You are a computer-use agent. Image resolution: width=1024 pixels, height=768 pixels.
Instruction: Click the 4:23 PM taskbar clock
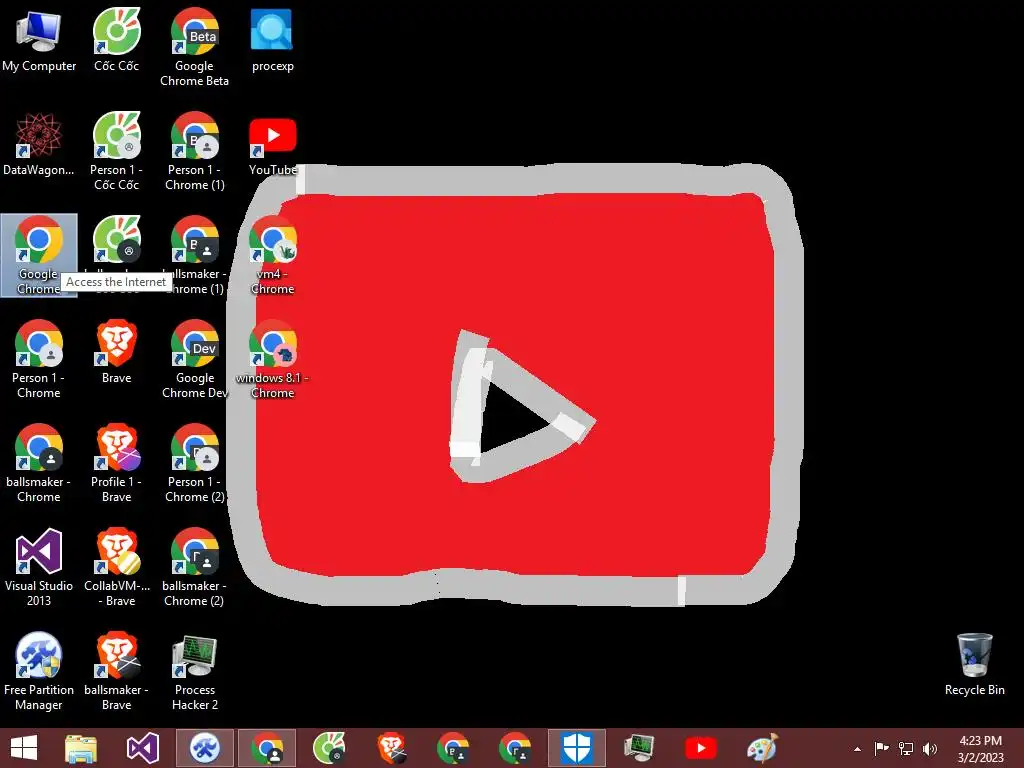pyautogui.click(x=980, y=748)
